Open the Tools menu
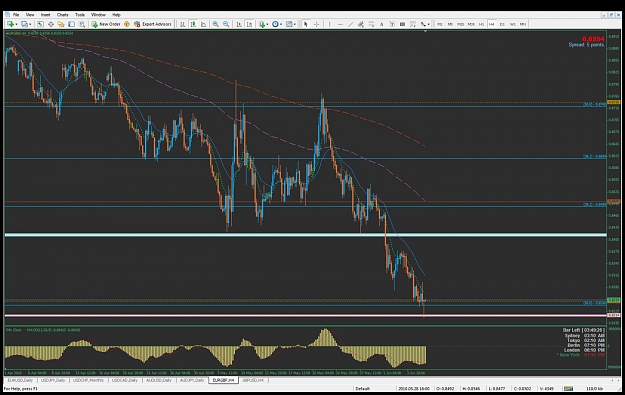 [80, 15]
